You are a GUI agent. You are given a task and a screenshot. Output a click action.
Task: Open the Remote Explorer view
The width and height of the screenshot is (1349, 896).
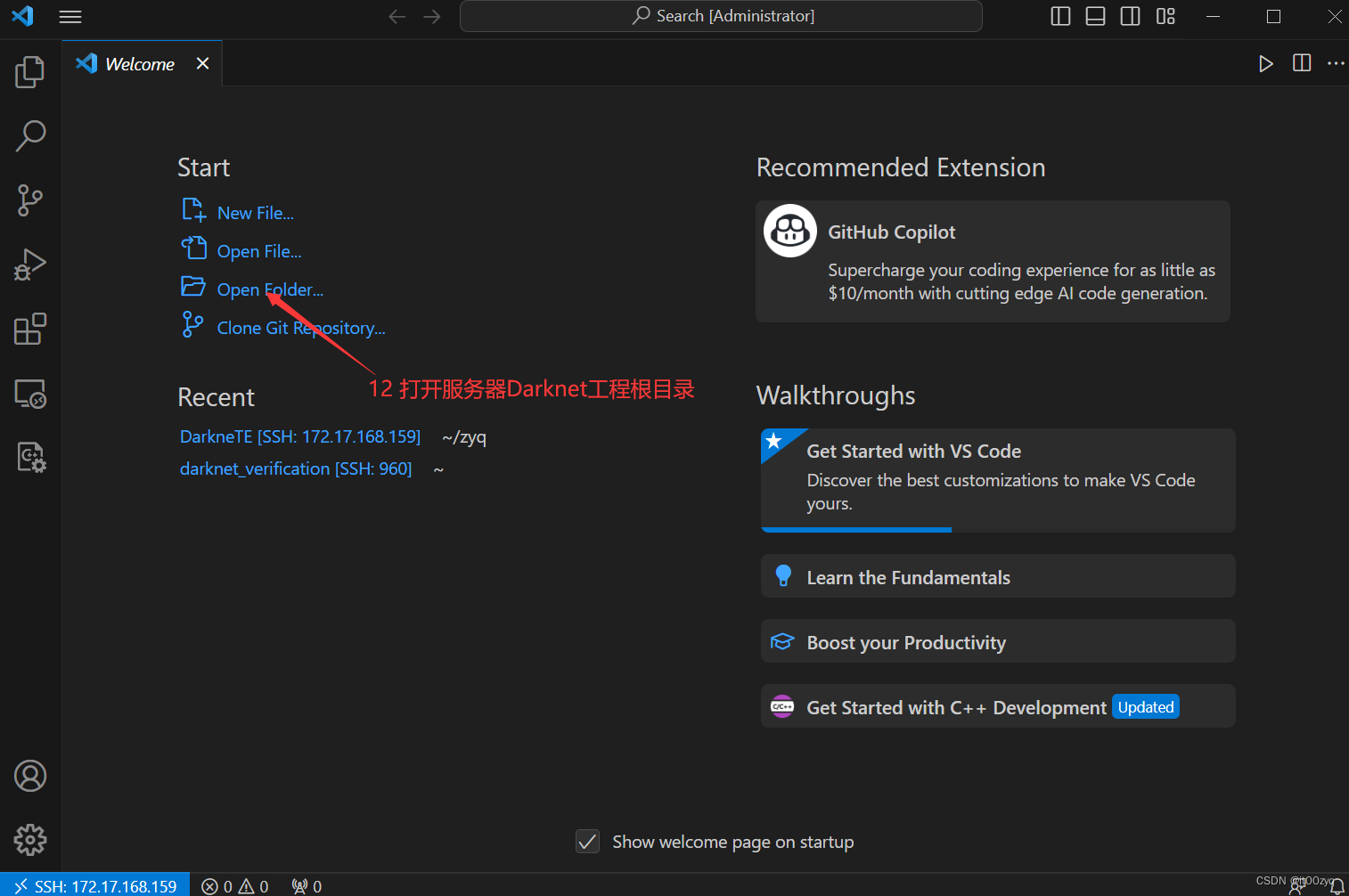[30, 393]
